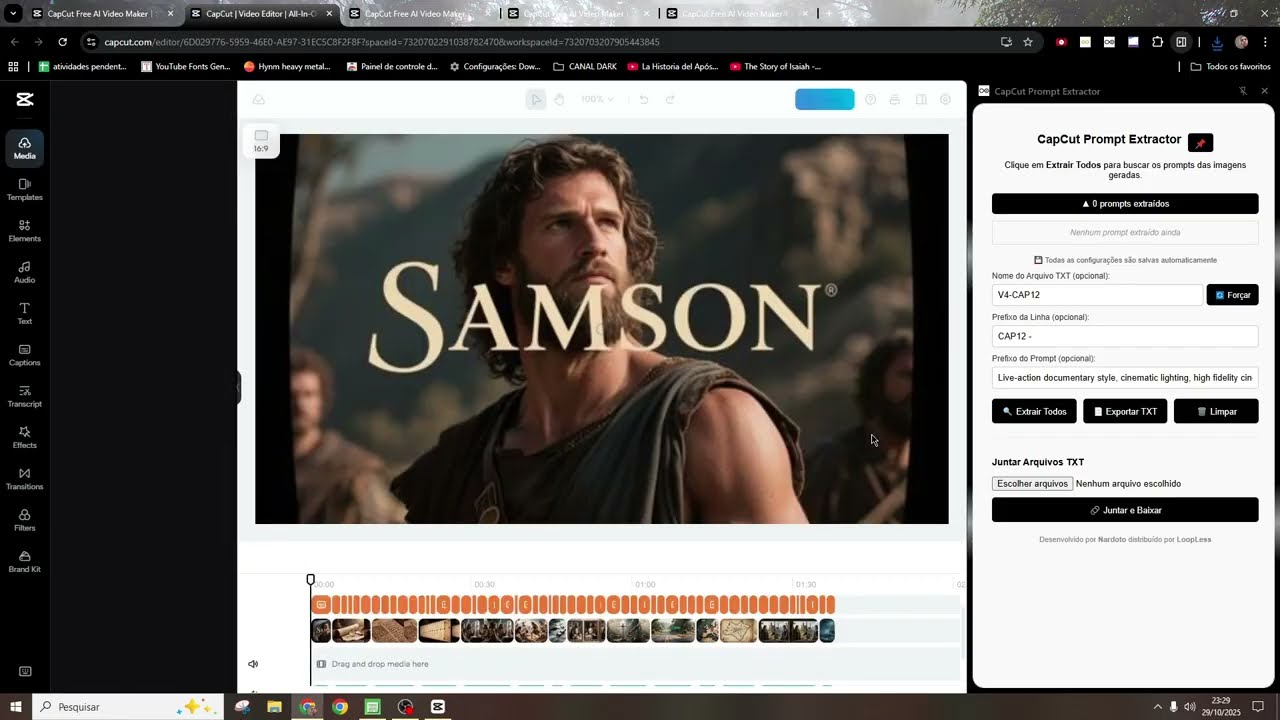Switch to the CapCut Video Editor tab
This screenshot has height=720, width=1280.
coord(261,14)
